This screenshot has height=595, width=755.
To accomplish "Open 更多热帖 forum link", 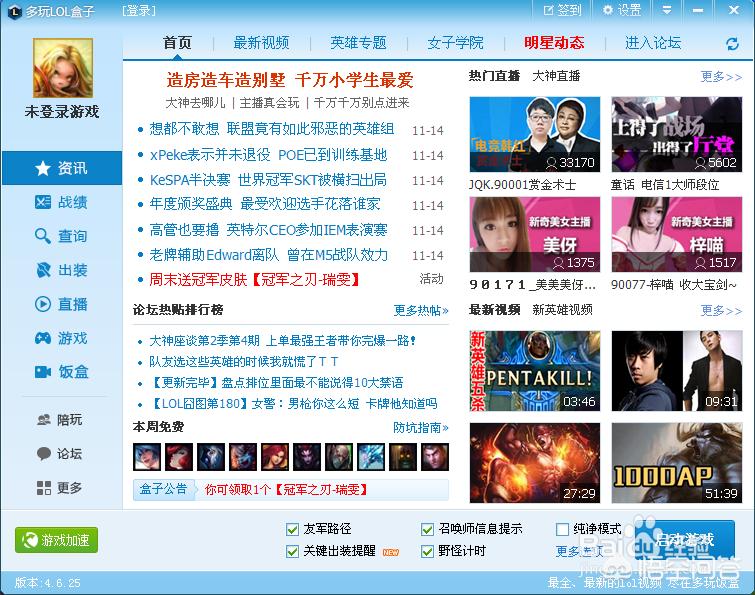I will pyautogui.click(x=421, y=310).
